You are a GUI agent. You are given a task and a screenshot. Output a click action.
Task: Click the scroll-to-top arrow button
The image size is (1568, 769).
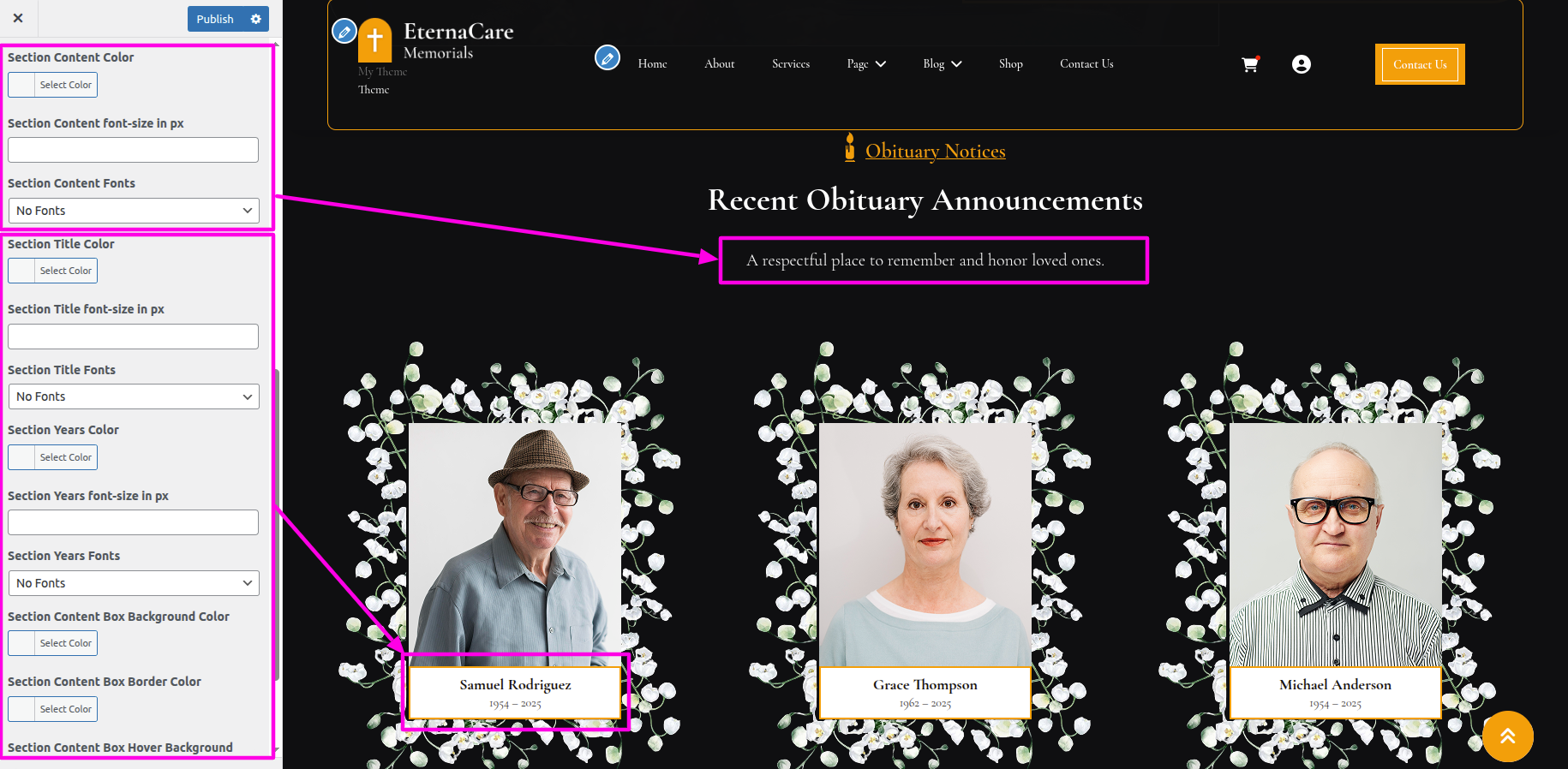[1507, 736]
